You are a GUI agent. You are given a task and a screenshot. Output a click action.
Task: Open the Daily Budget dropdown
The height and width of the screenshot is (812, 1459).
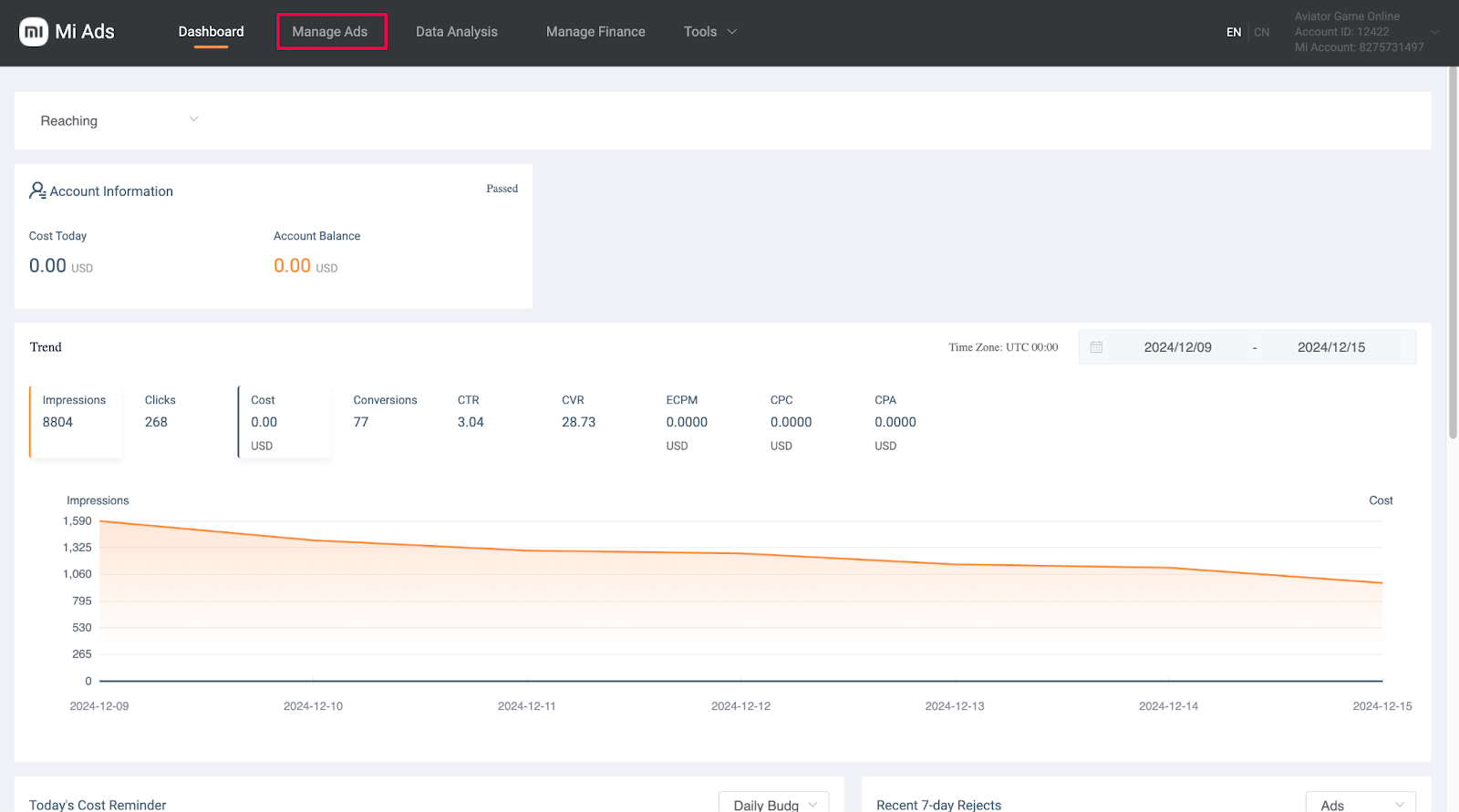click(773, 804)
